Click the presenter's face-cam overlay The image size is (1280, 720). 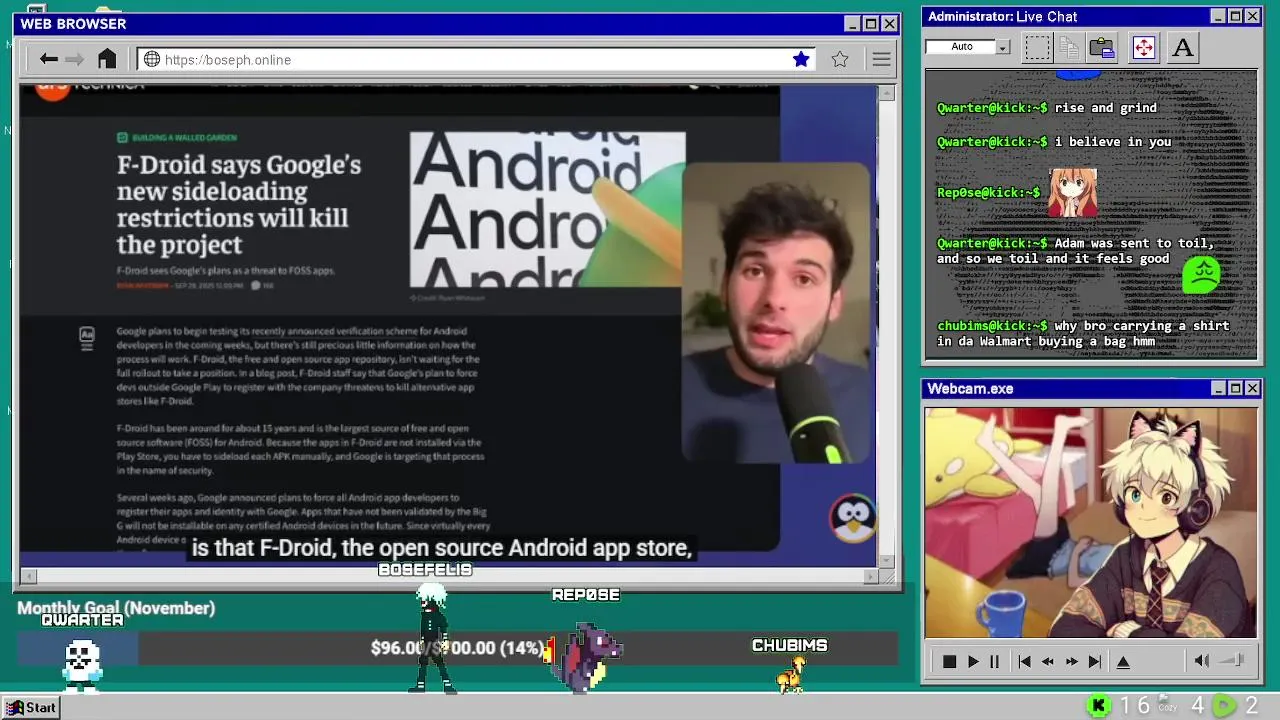(x=777, y=313)
